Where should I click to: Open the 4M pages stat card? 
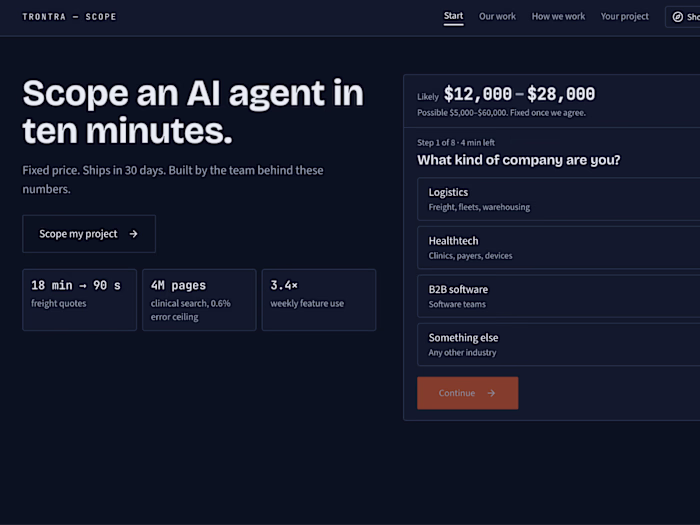[x=199, y=300]
